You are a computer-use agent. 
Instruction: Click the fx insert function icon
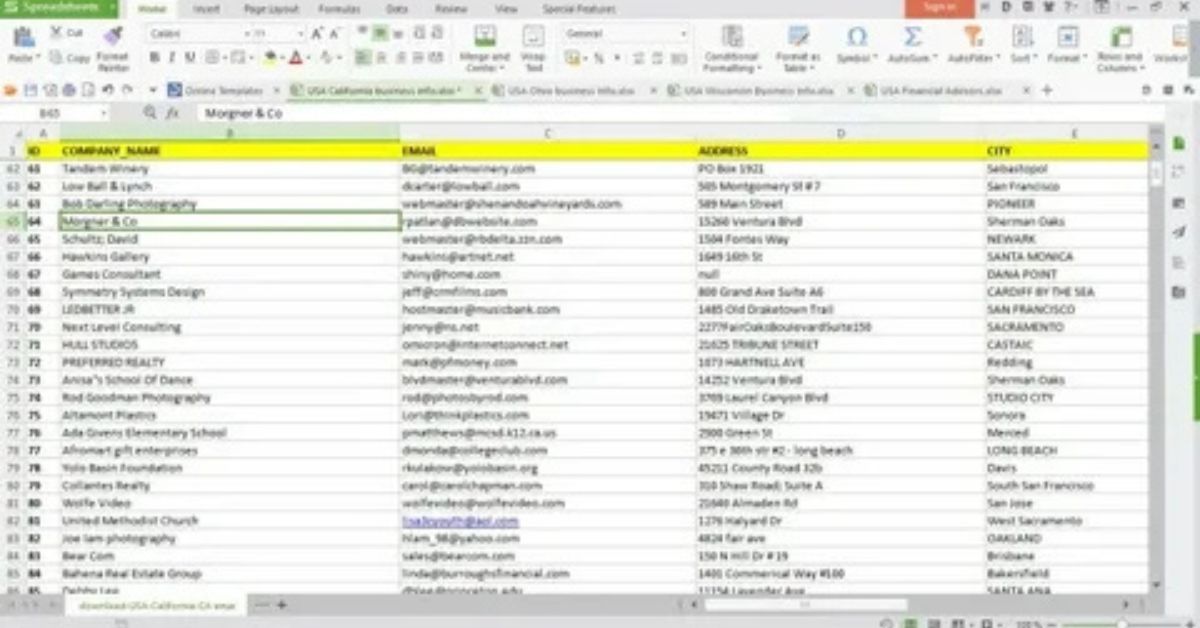coord(172,113)
